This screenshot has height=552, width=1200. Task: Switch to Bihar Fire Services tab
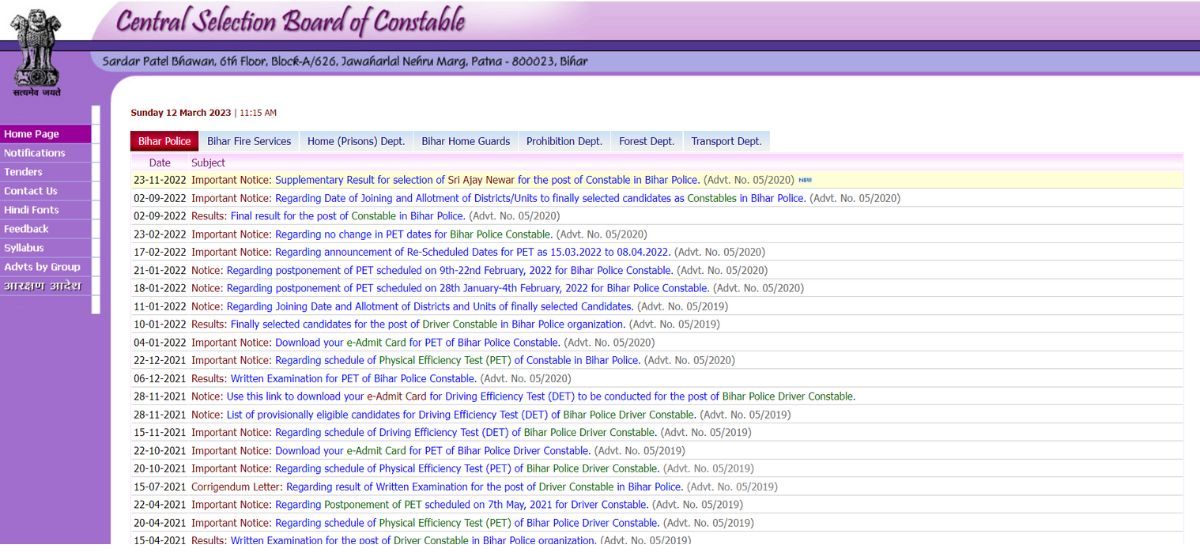pos(249,141)
